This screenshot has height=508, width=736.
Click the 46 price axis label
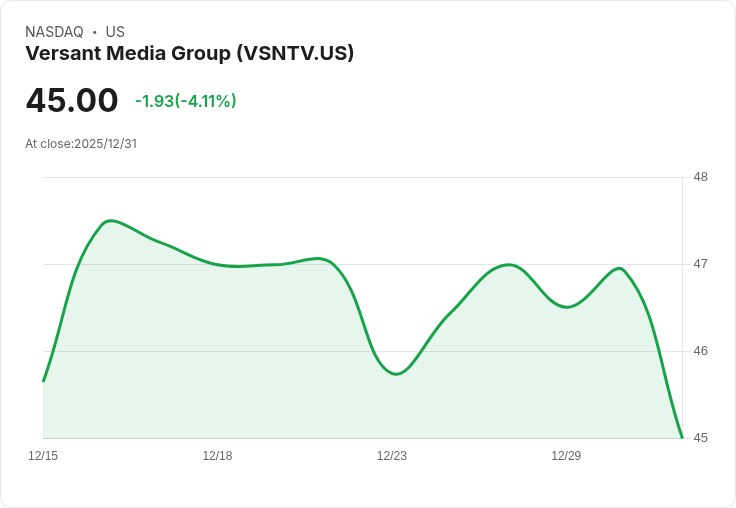point(700,351)
